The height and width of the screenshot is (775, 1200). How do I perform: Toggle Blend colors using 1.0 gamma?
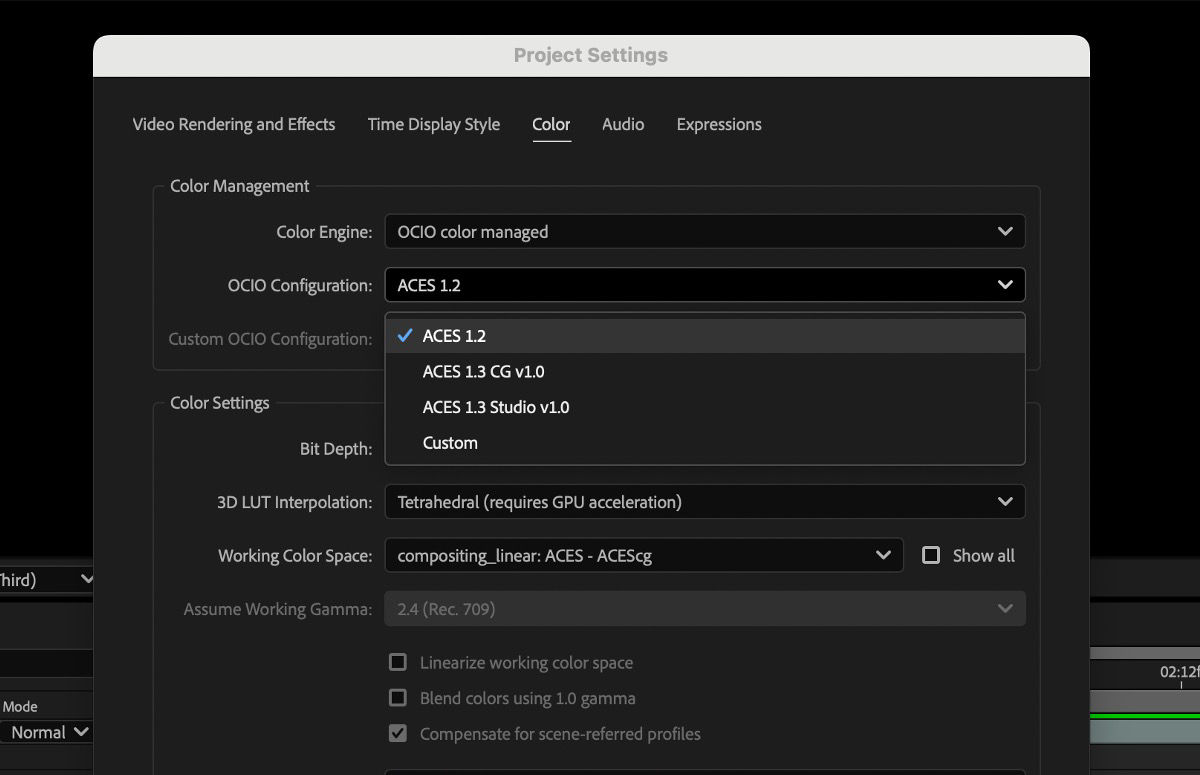point(397,698)
